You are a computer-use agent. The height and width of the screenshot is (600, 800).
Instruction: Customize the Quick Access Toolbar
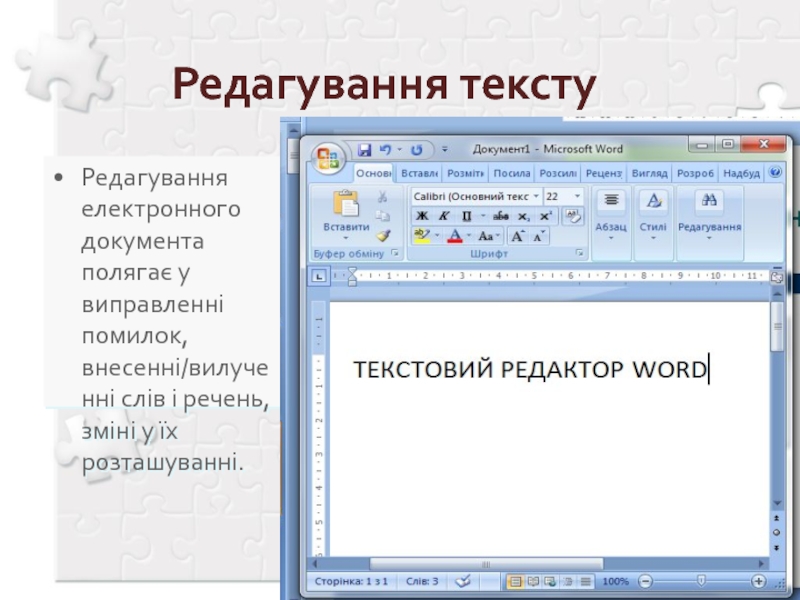click(444, 149)
